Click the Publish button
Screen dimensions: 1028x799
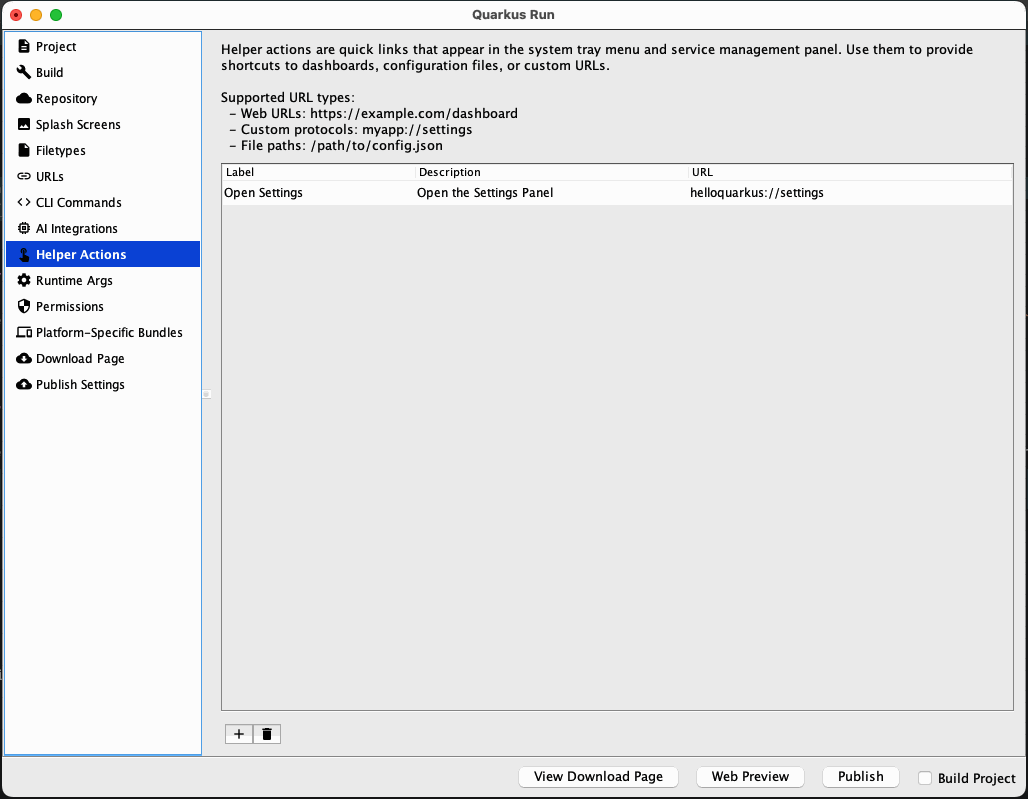860,776
